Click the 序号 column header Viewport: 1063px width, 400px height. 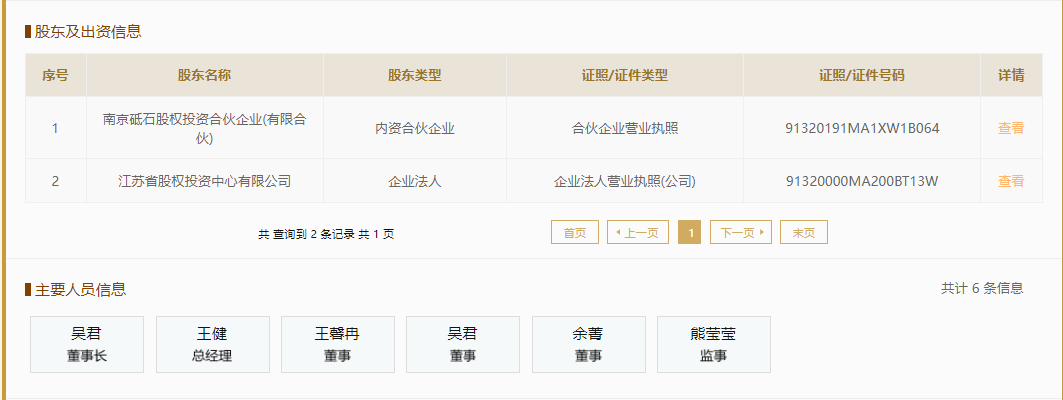pyautogui.click(x=55, y=75)
